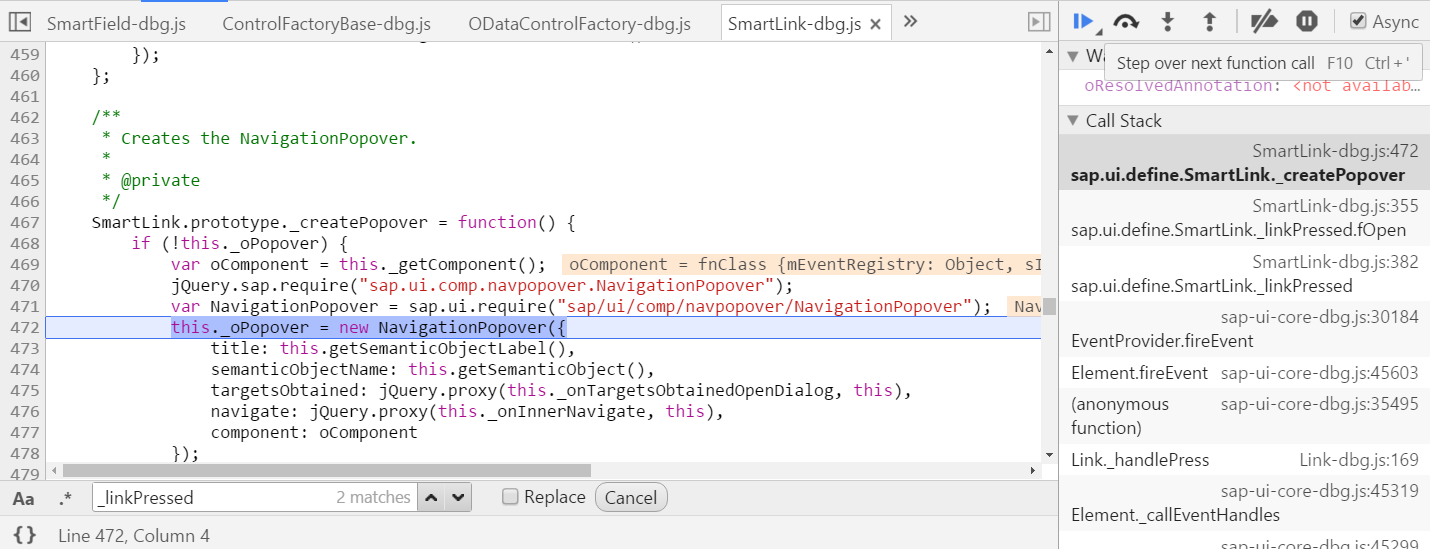Pretty print with curly braces icon
Image resolution: width=1430 pixels, height=549 pixels.
pyautogui.click(x=25, y=535)
